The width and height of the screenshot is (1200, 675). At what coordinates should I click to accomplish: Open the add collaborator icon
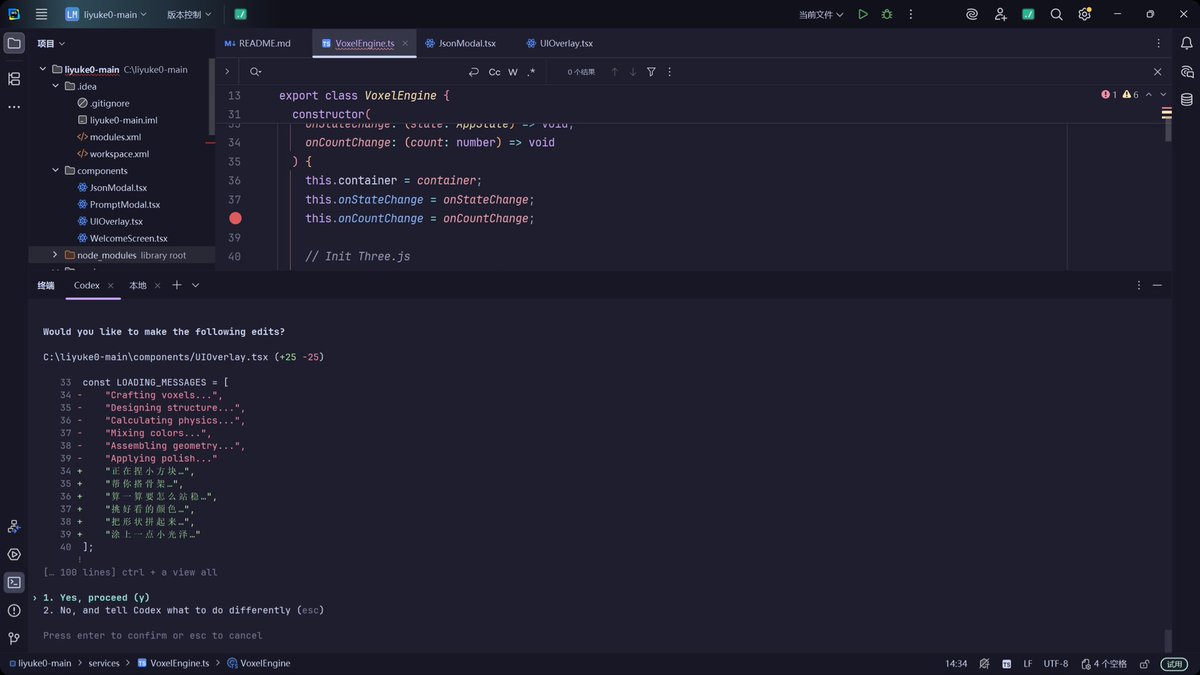(x=1001, y=14)
